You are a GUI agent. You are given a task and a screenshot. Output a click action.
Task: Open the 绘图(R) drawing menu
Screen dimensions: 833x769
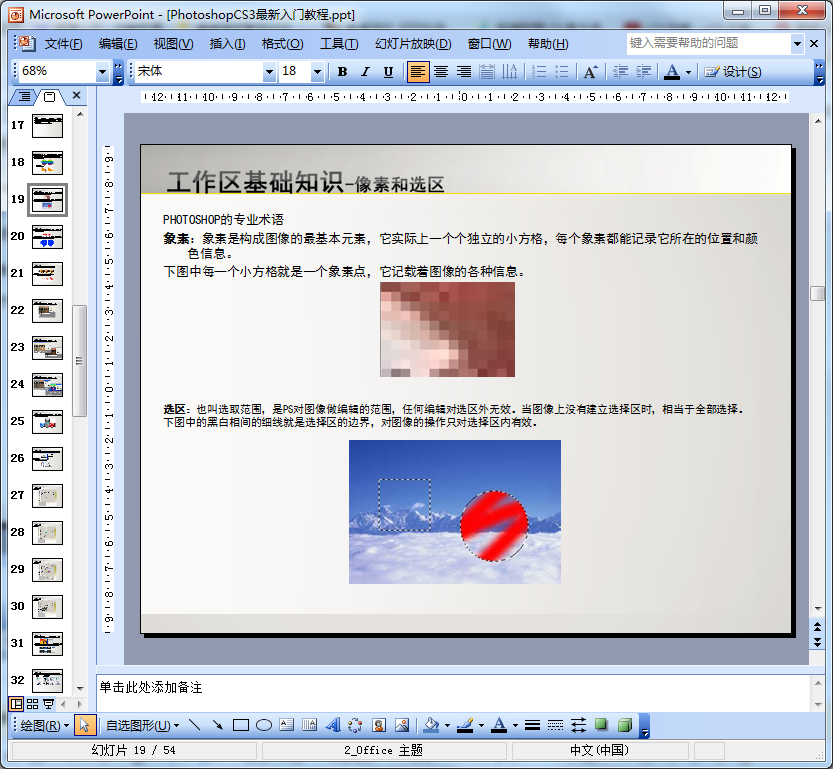pos(45,725)
